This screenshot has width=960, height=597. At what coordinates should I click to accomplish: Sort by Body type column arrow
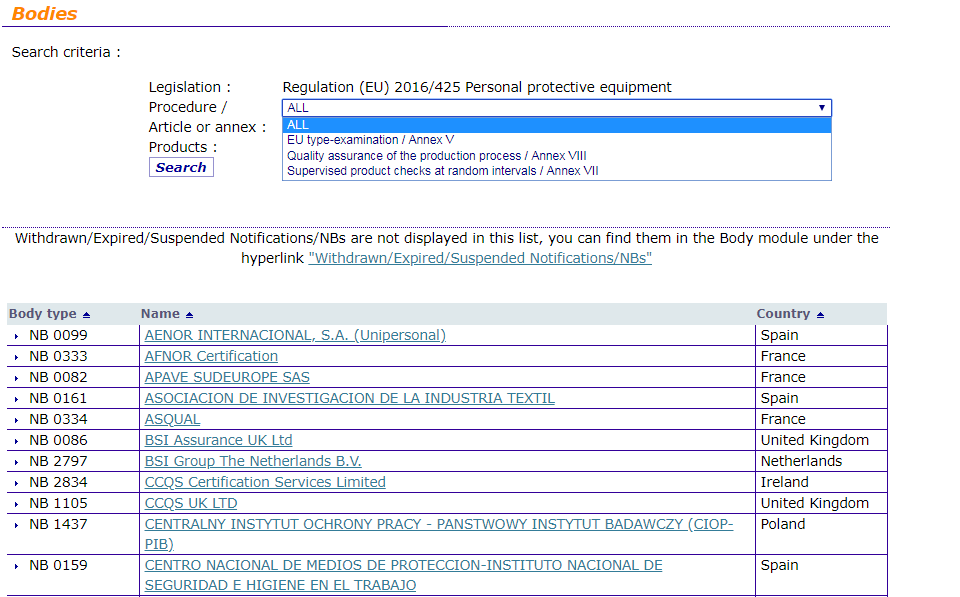pyautogui.click(x=86, y=315)
